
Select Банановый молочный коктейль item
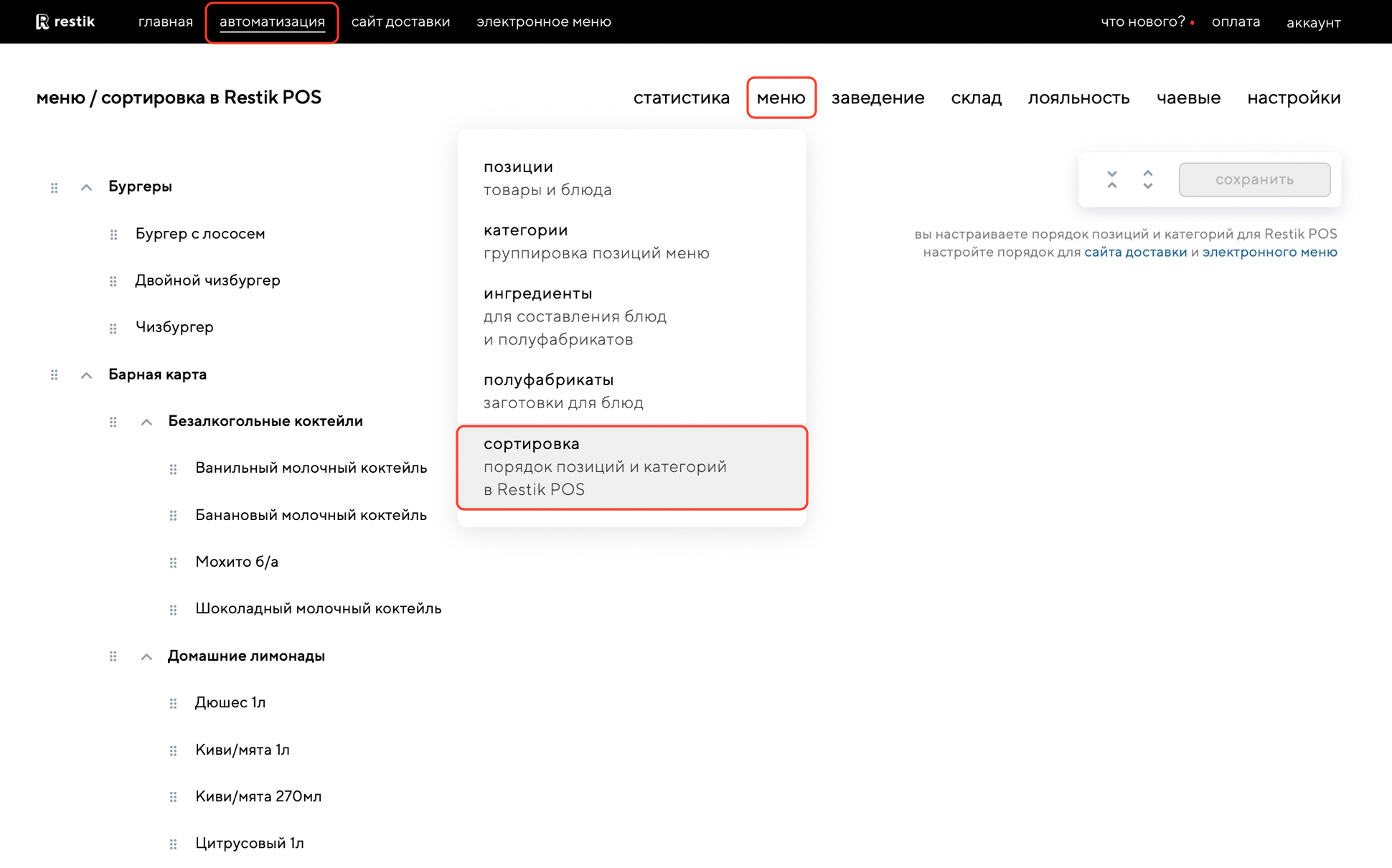(x=311, y=515)
